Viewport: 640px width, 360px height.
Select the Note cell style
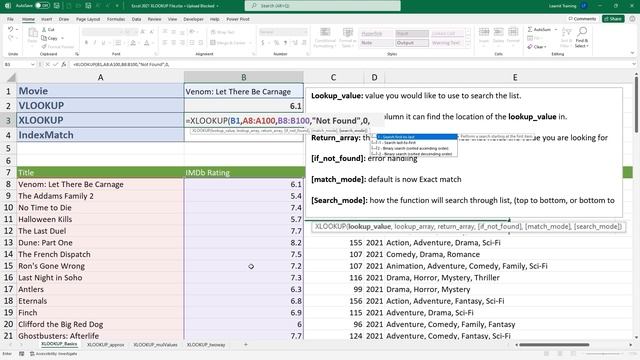(x=376, y=43)
